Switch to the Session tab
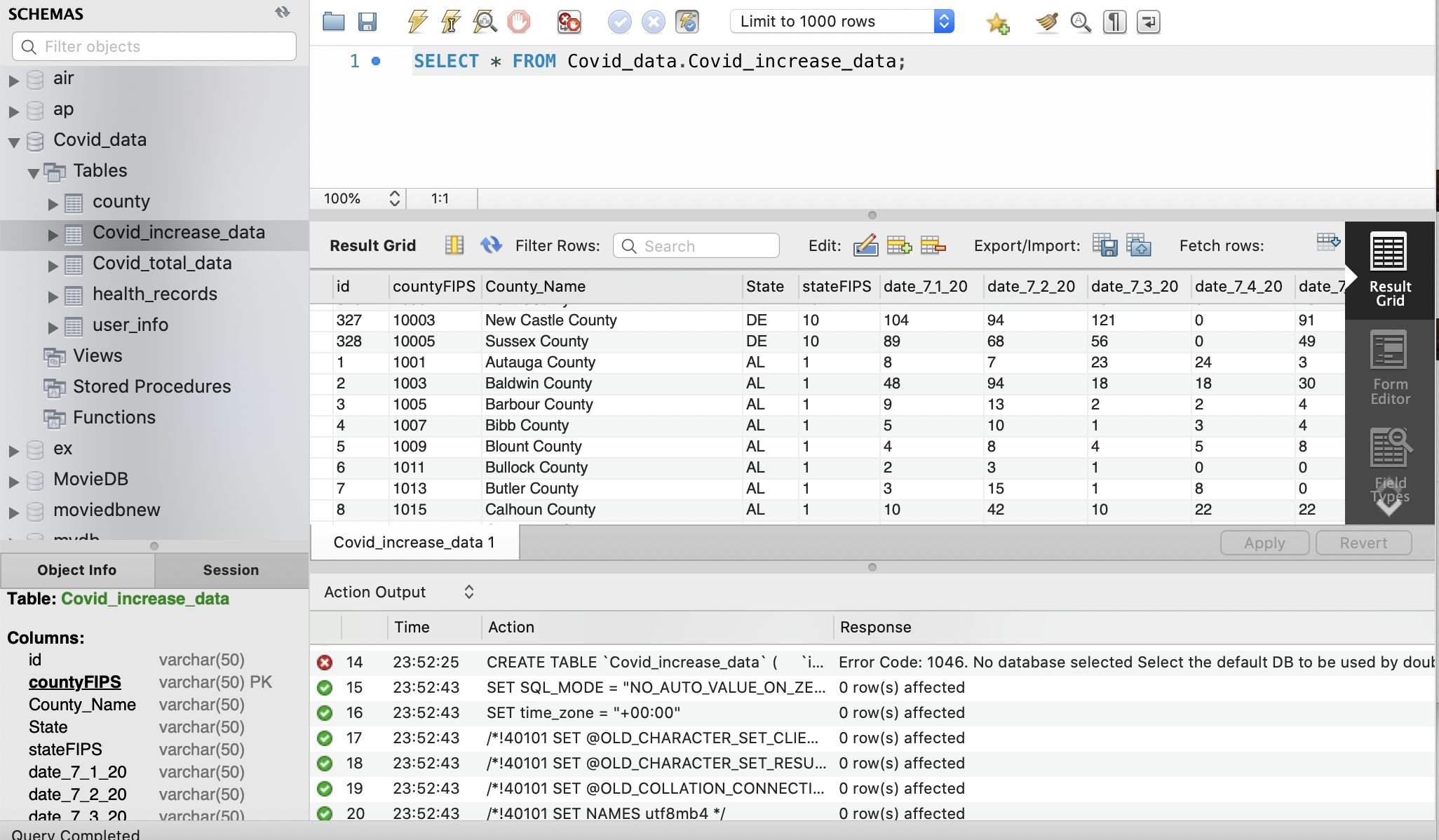Screen dimensions: 1439x840 coord(231,570)
